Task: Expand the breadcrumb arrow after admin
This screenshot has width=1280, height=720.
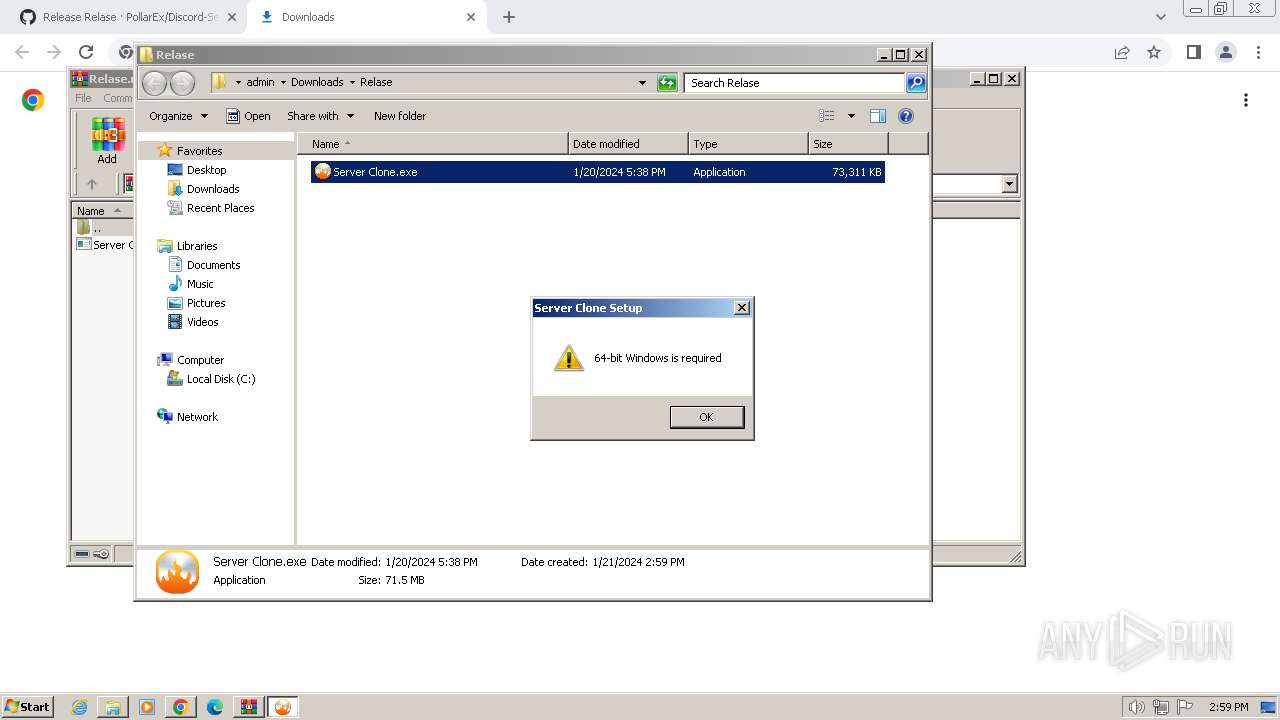Action: click(282, 83)
